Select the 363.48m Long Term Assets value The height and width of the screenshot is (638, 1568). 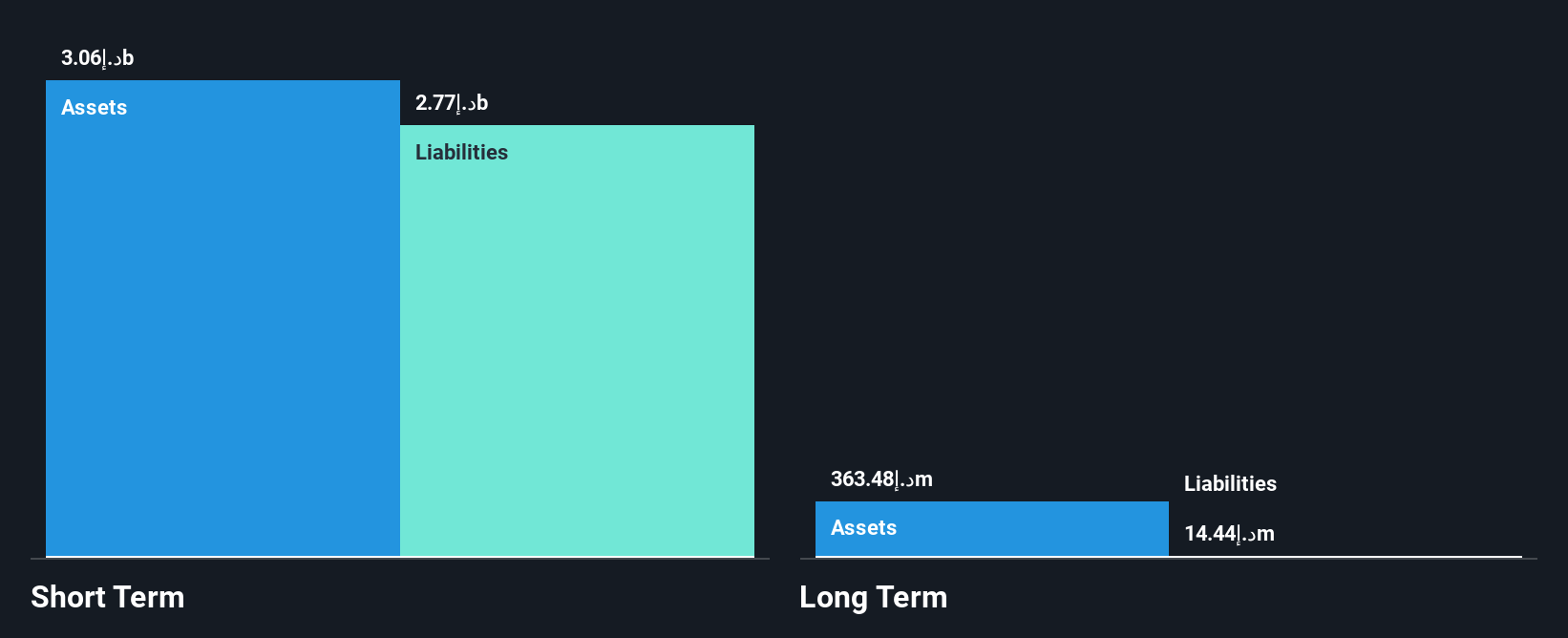point(881,479)
